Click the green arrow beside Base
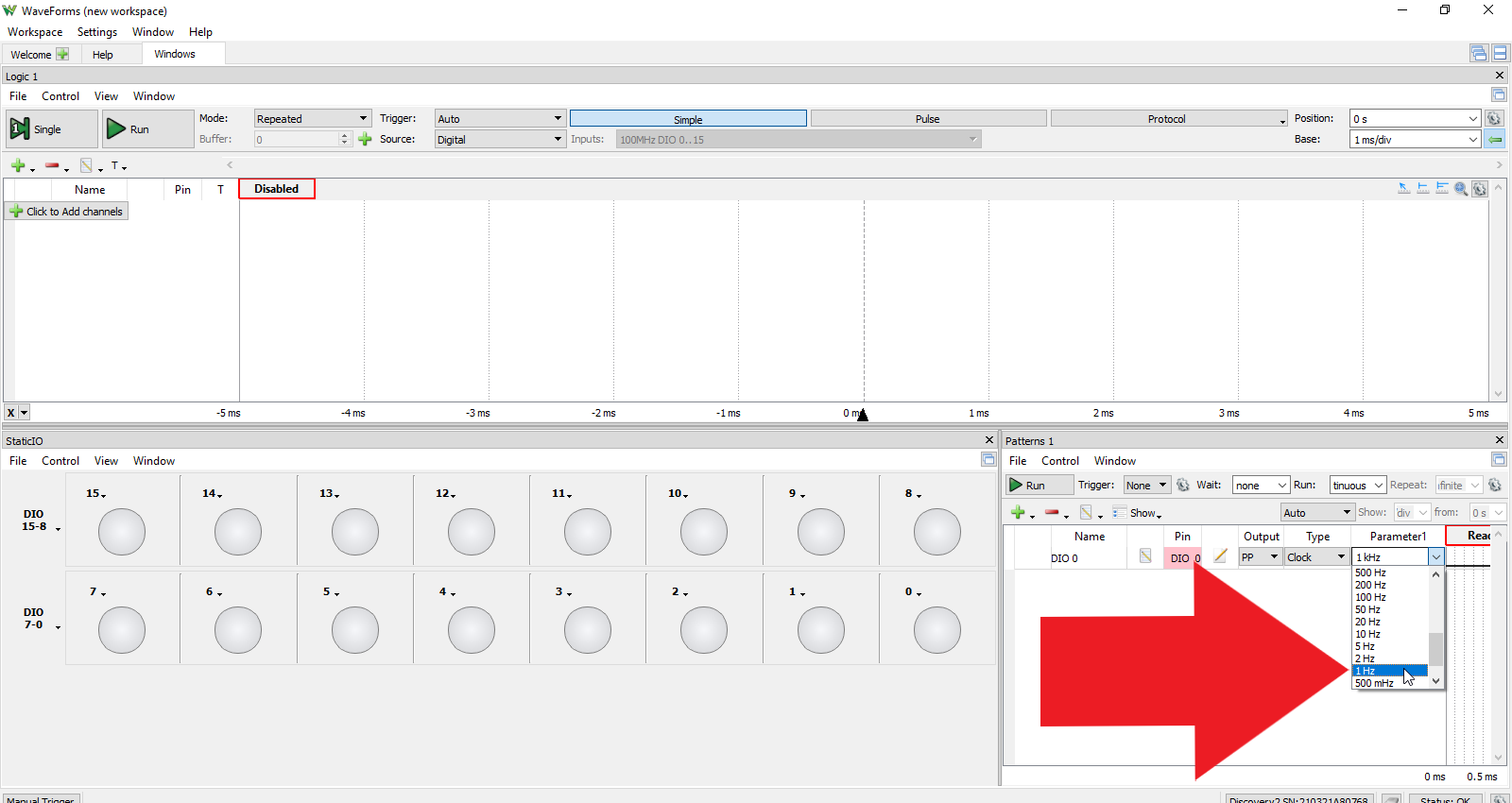Image resolution: width=1512 pixels, height=803 pixels. coord(1495,140)
